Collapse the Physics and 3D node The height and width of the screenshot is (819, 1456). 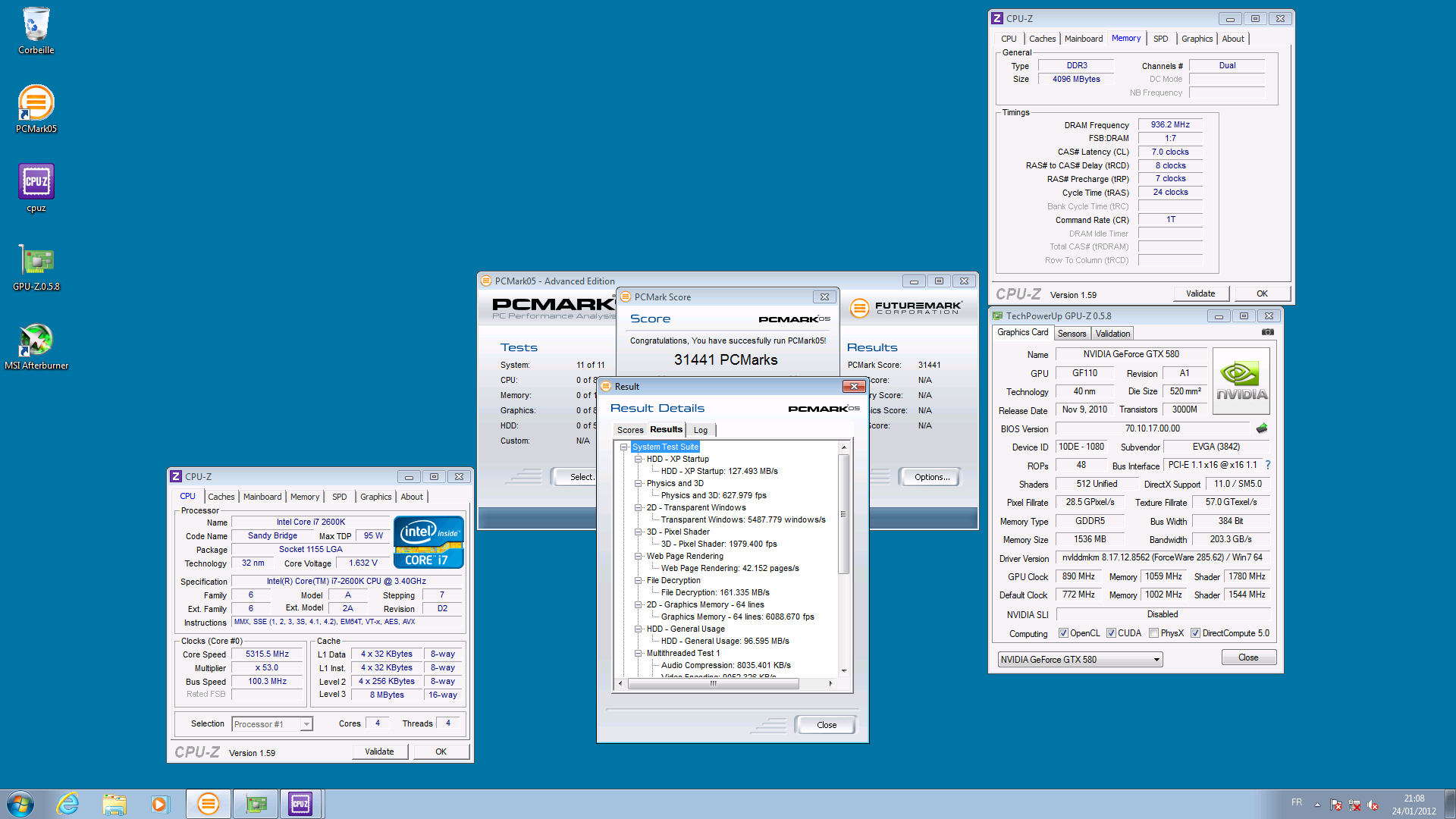pyautogui.click(x=639, y=483)
